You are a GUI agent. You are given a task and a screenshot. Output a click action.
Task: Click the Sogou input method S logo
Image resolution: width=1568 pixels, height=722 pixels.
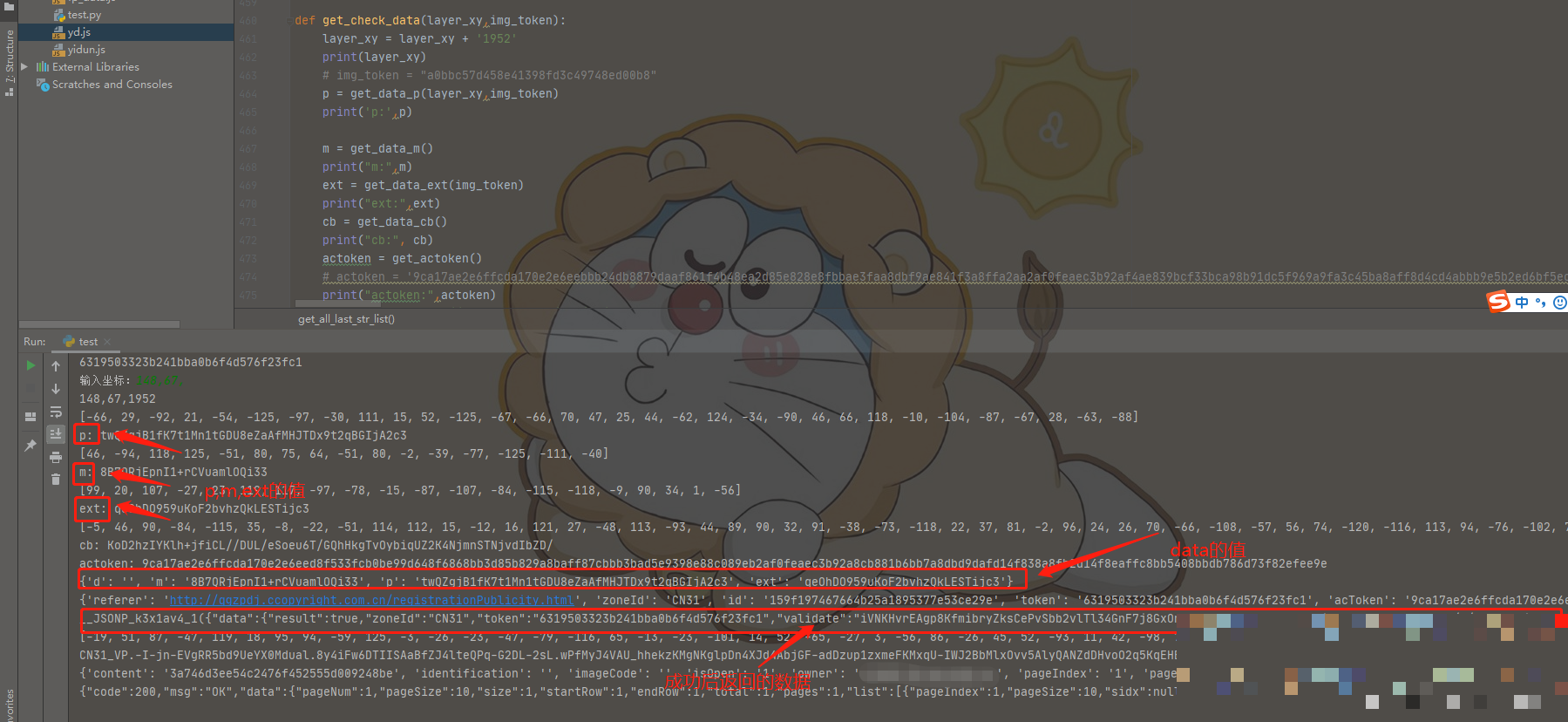pyautogui.click(x=1497, y=302)
